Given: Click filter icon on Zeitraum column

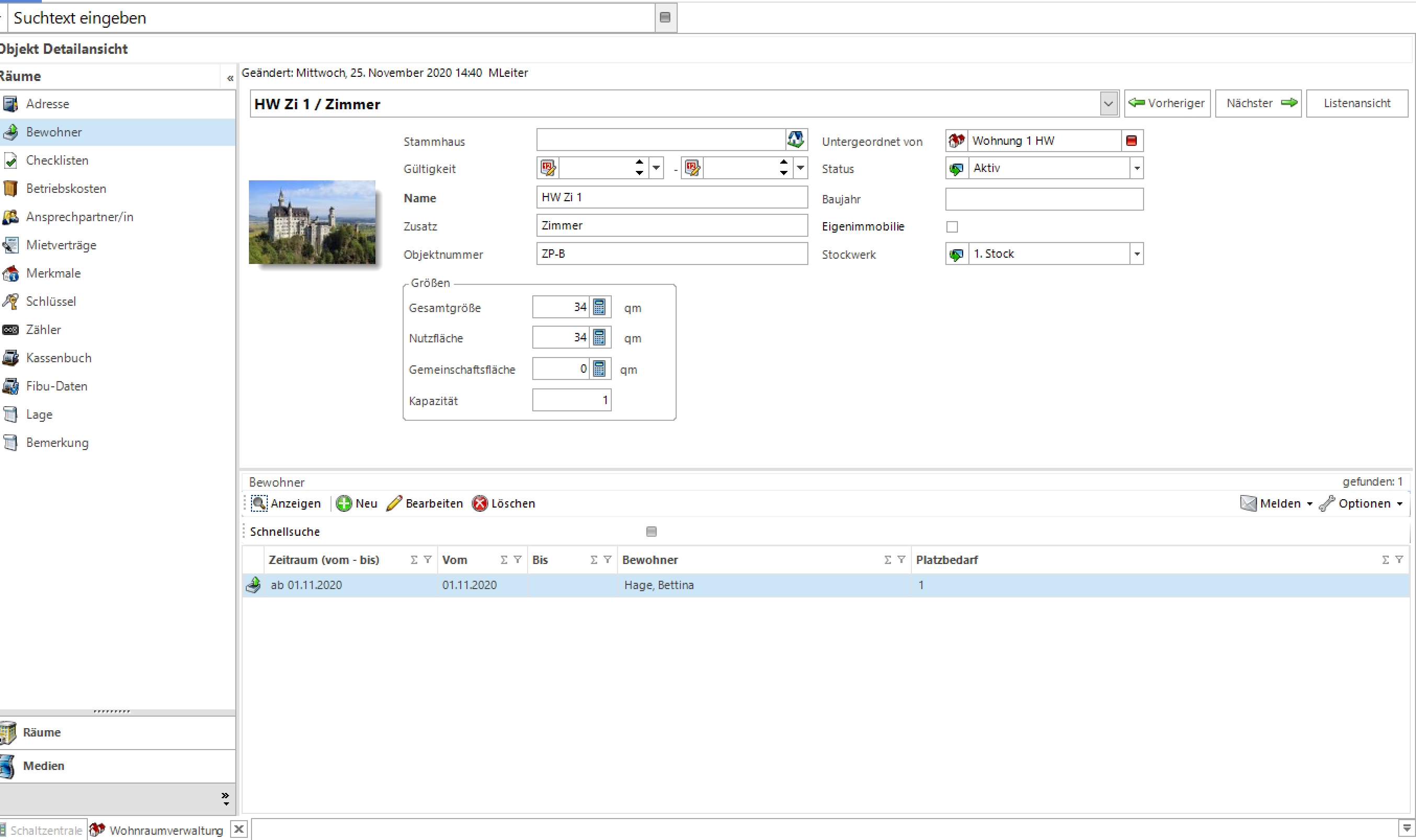Looking at the screenshot, I should pyautogui.click(x=427, y=559).
